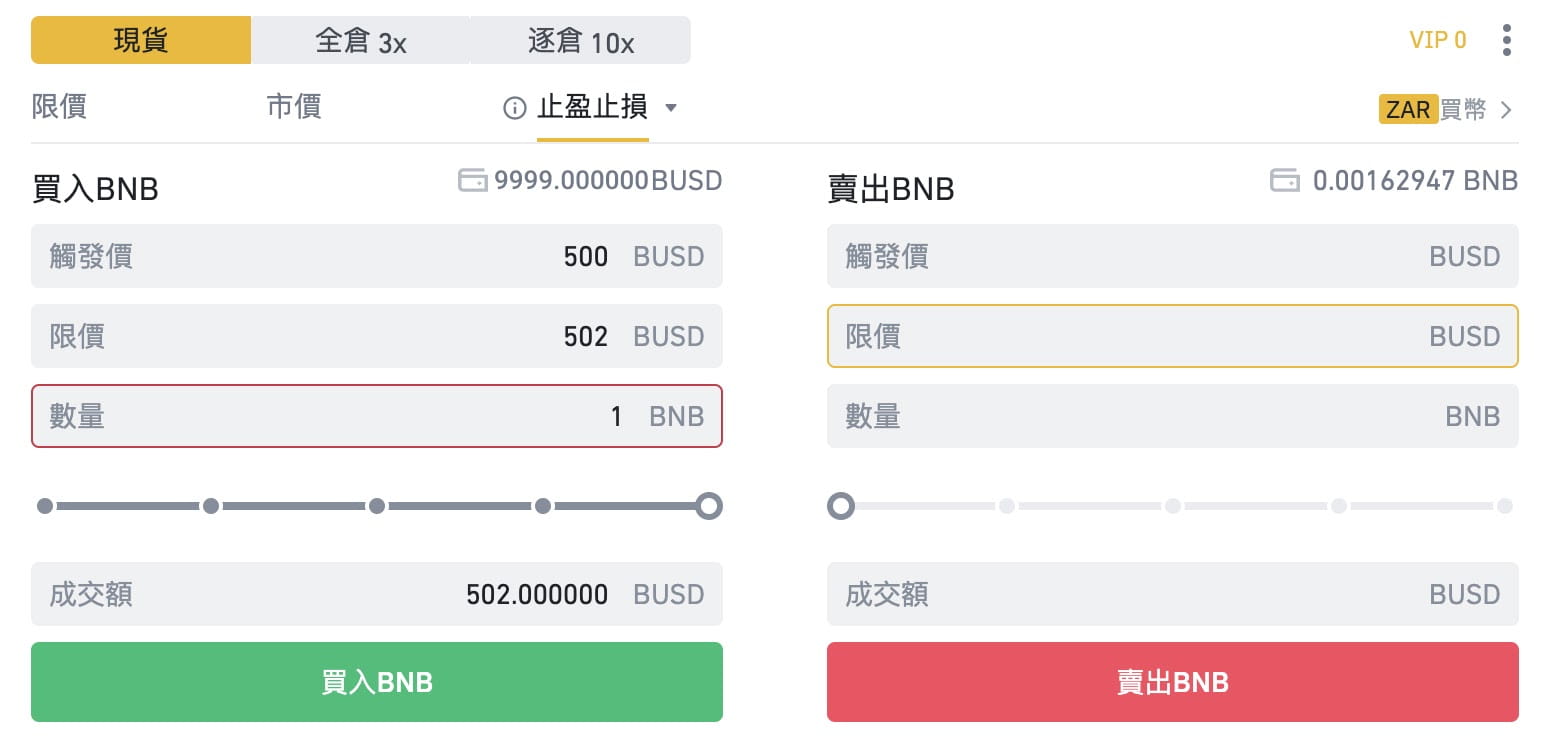Switch to the 現貨 spot tab
The image size is (1550, 754).
(x=141, y=40)
